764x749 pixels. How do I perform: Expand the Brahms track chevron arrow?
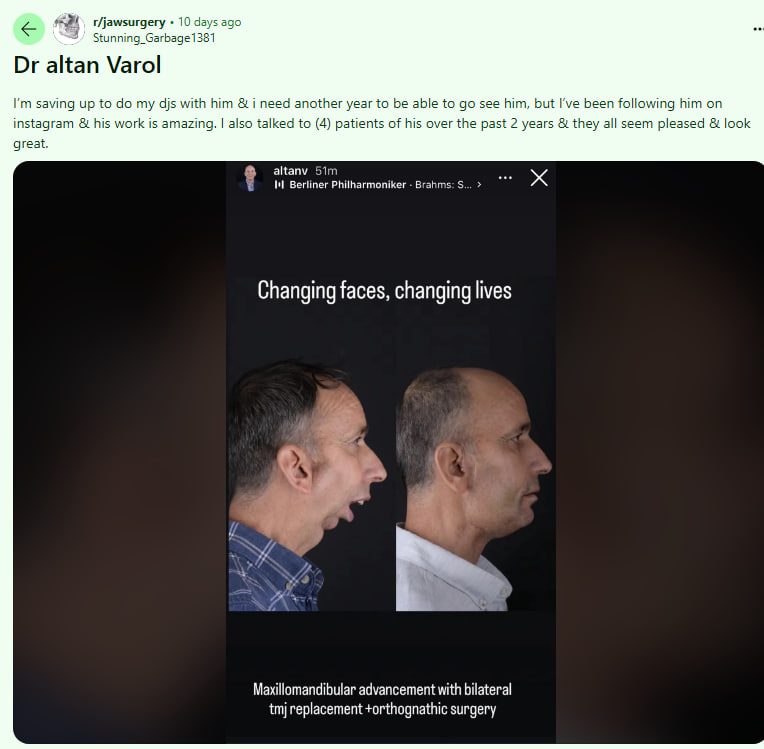coord(479,185)
